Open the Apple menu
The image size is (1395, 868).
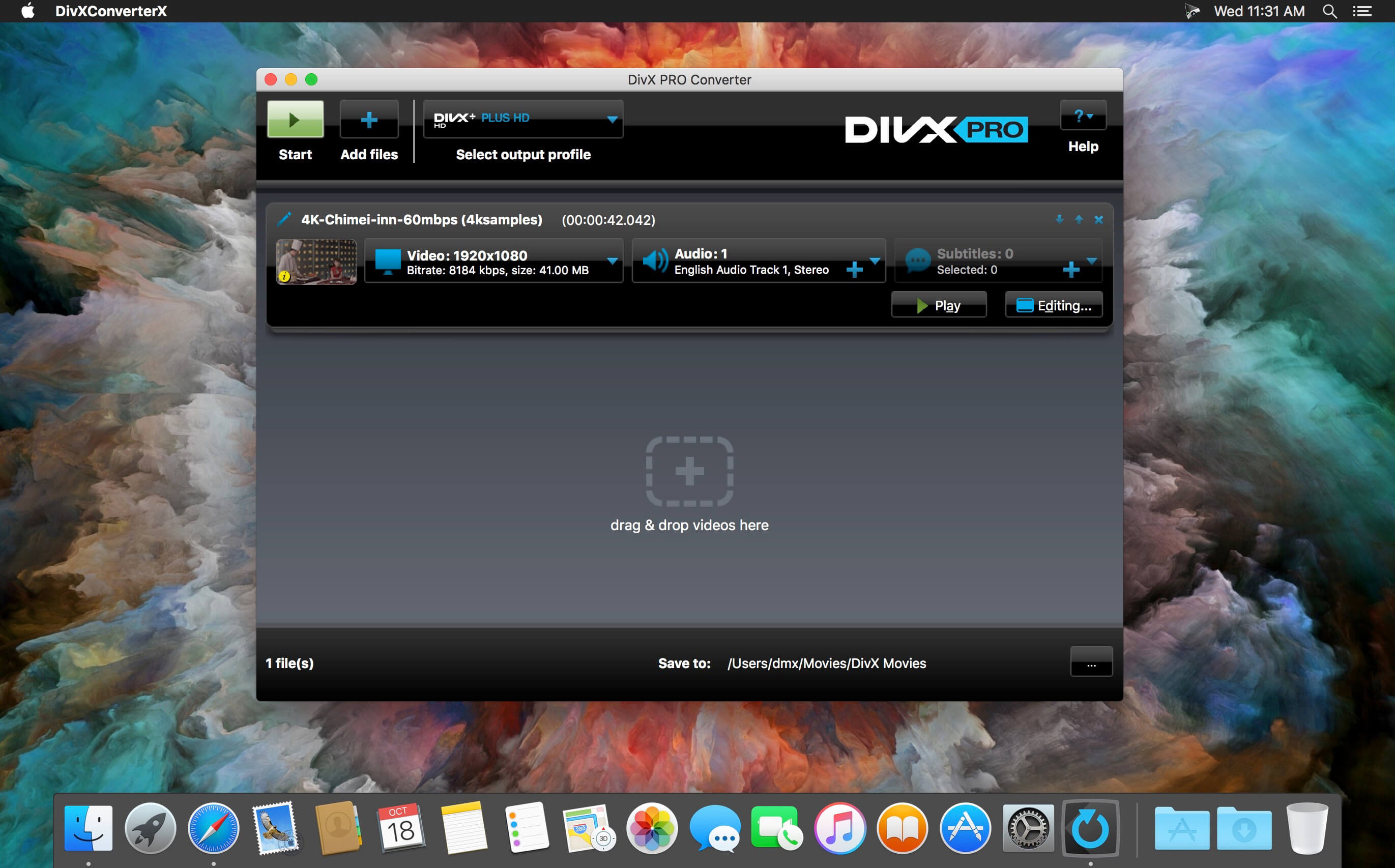pyautogui.click(x=27, y=11)
